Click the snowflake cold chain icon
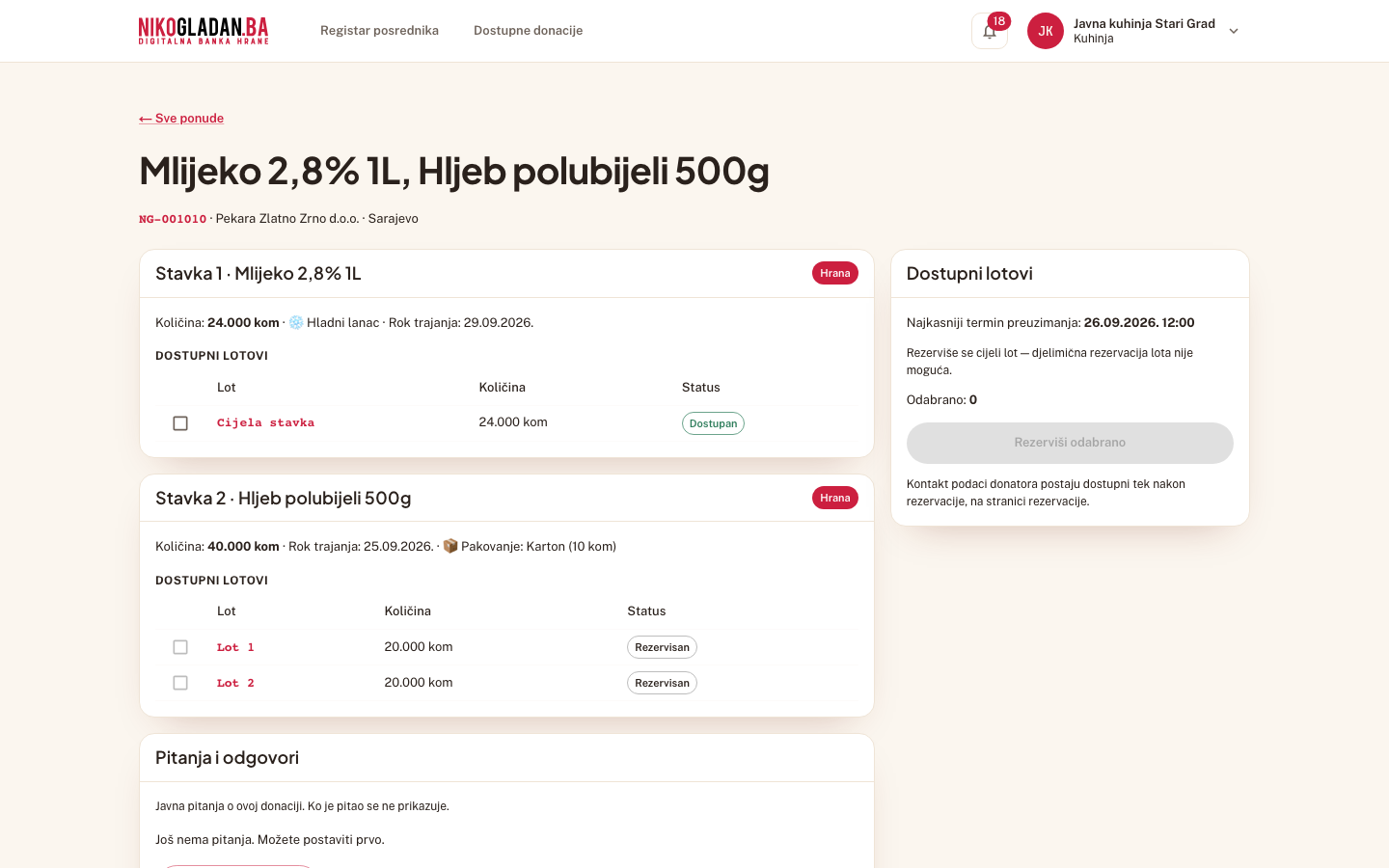1389x868 pixels. (296, 322)
